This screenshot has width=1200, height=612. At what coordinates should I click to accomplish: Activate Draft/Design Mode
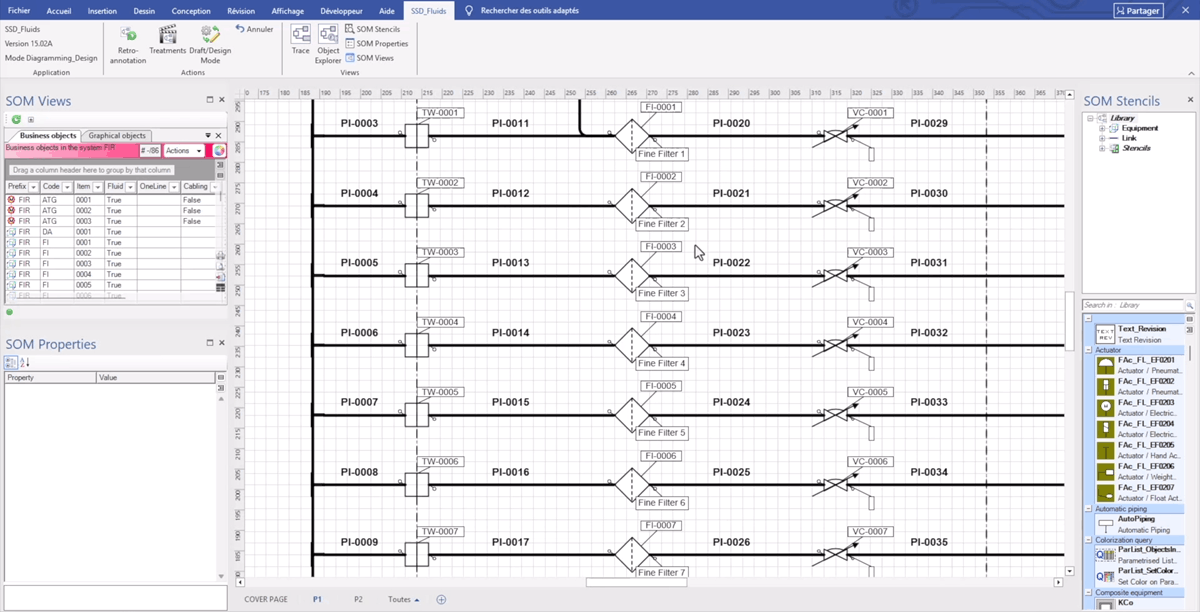pyautogui.click(x=209, y=45)
